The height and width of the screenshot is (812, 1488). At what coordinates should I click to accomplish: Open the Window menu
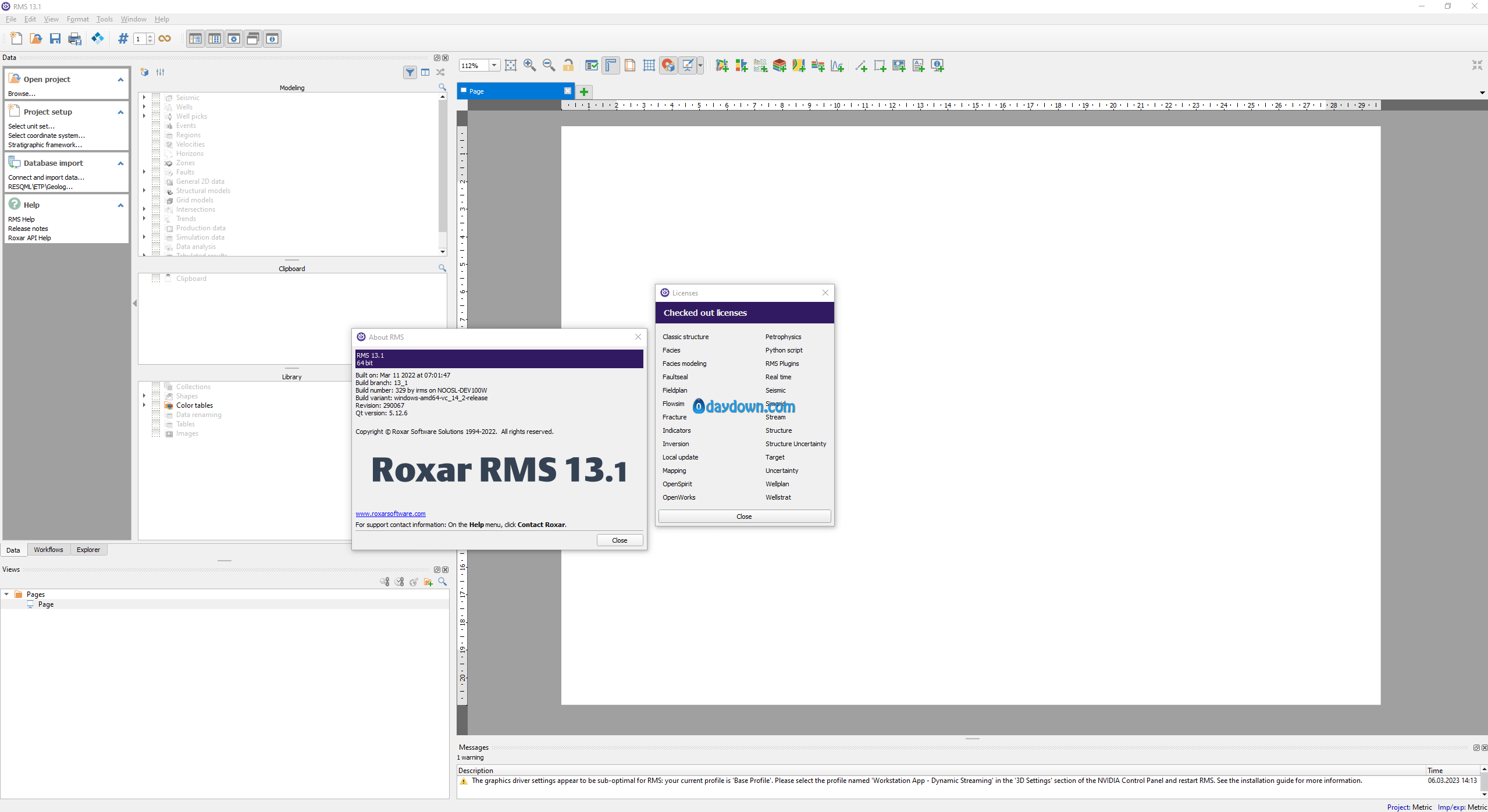click(134, 19)
